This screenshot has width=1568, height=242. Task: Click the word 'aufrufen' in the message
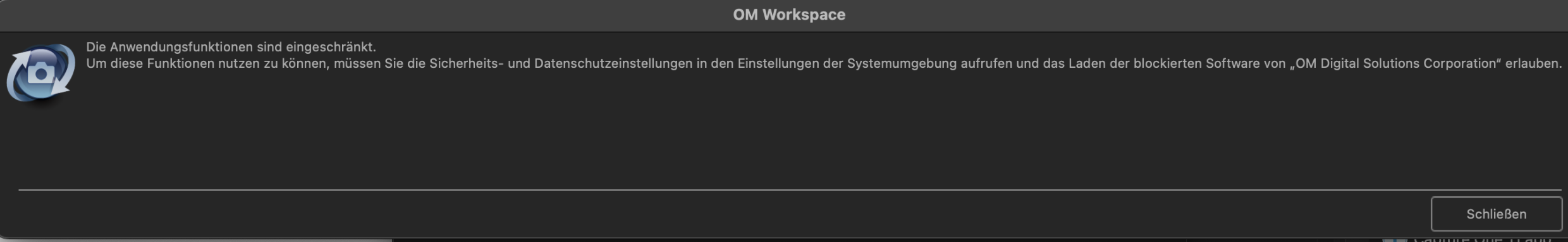click(x=986, y=63)
